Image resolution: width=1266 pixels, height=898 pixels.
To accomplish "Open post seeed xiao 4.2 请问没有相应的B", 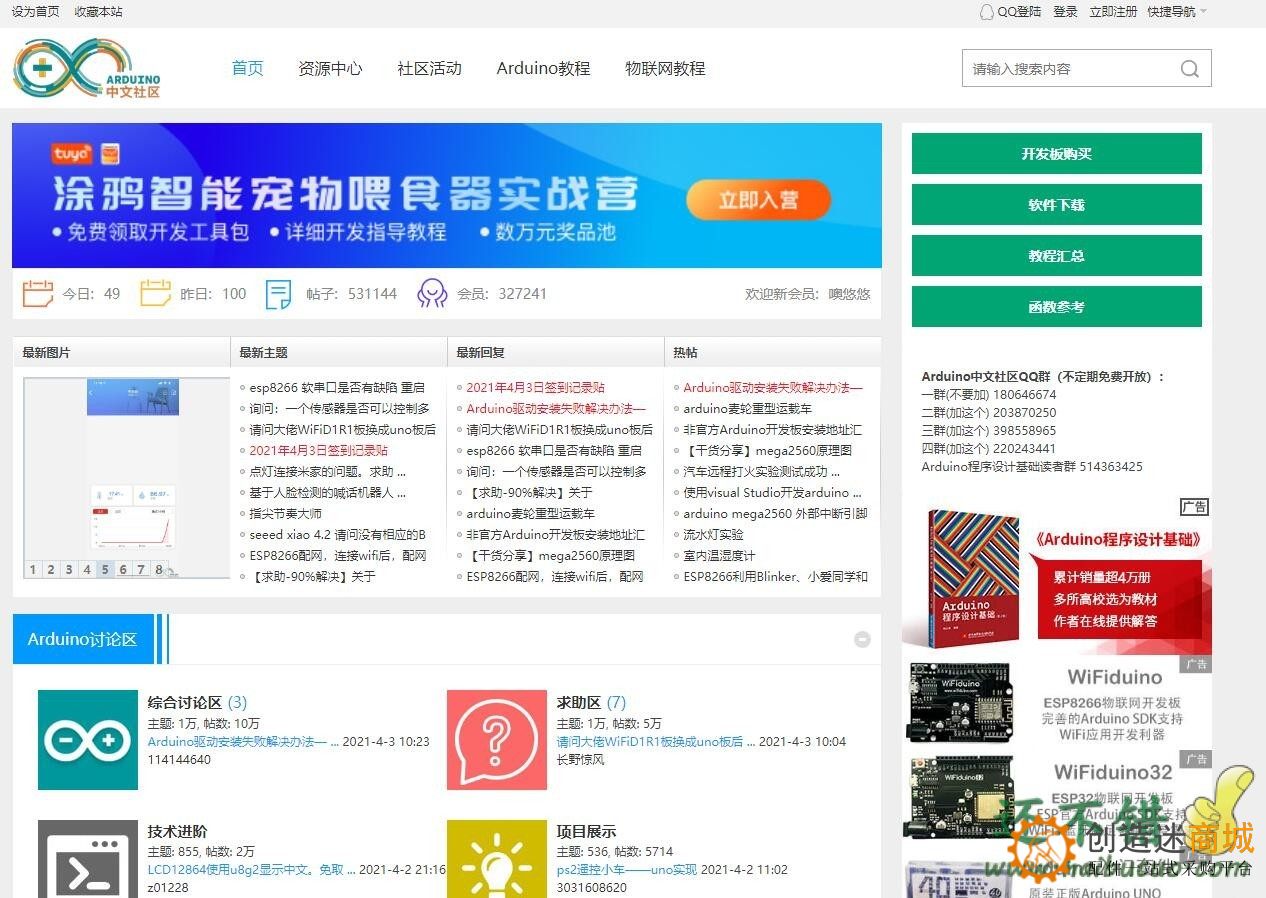I will (x=338, y=534).
